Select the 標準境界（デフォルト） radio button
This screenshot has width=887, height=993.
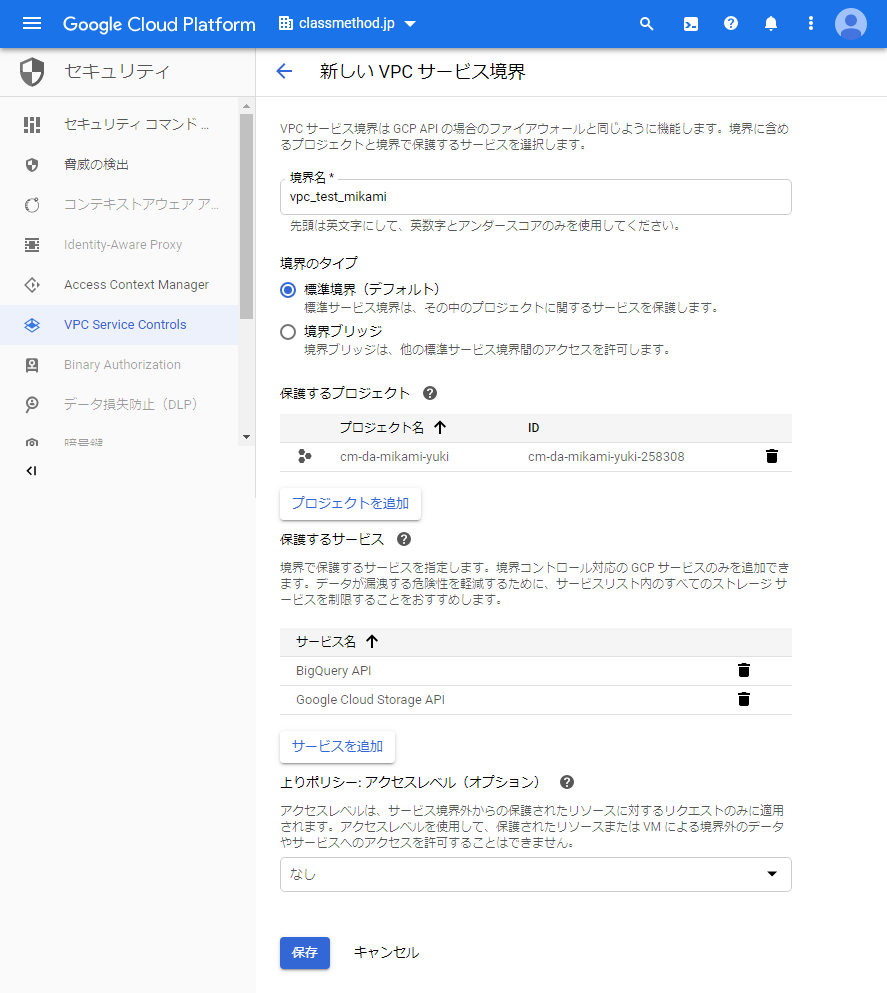click(287, 289)
